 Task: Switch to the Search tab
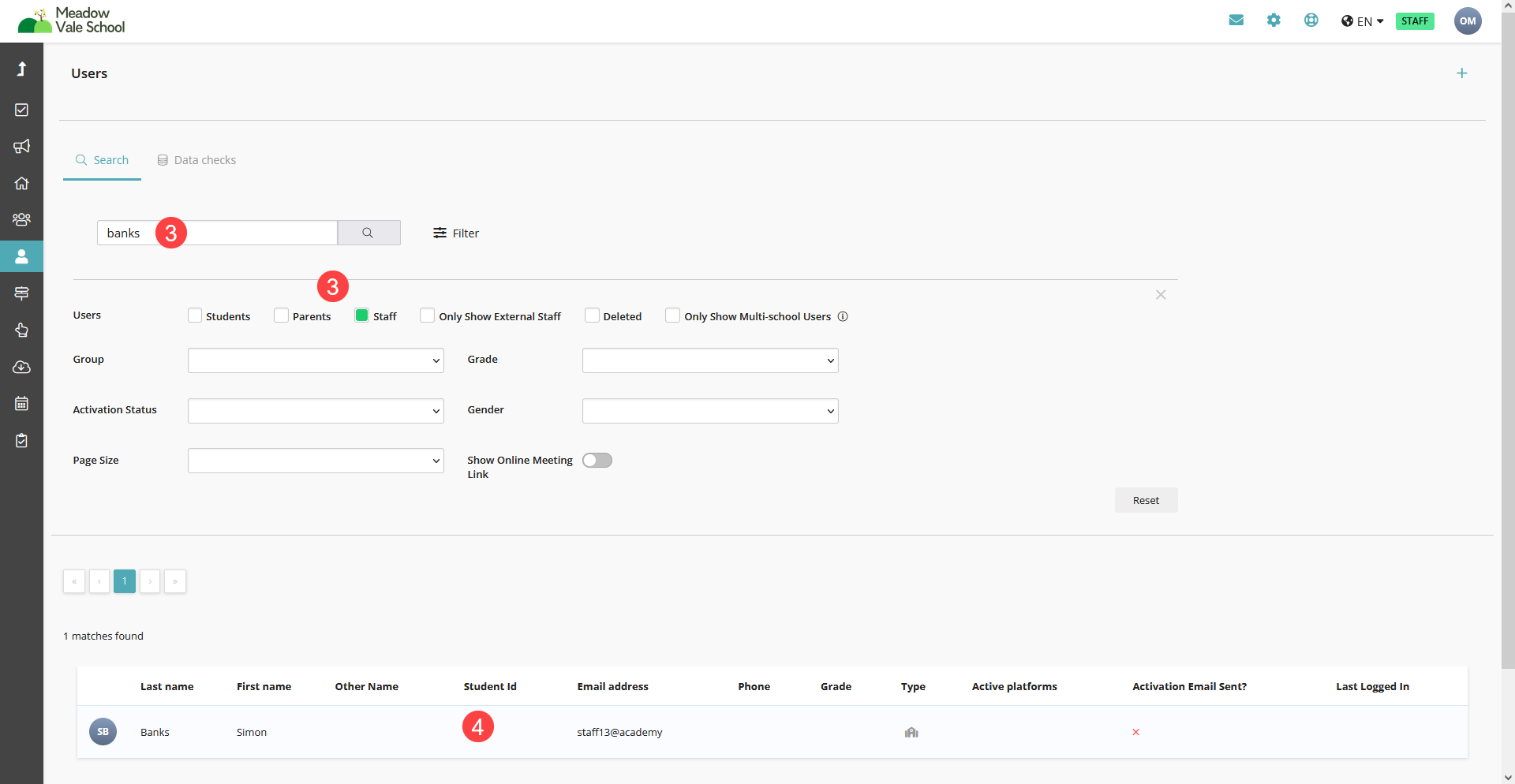pos(102,160)
